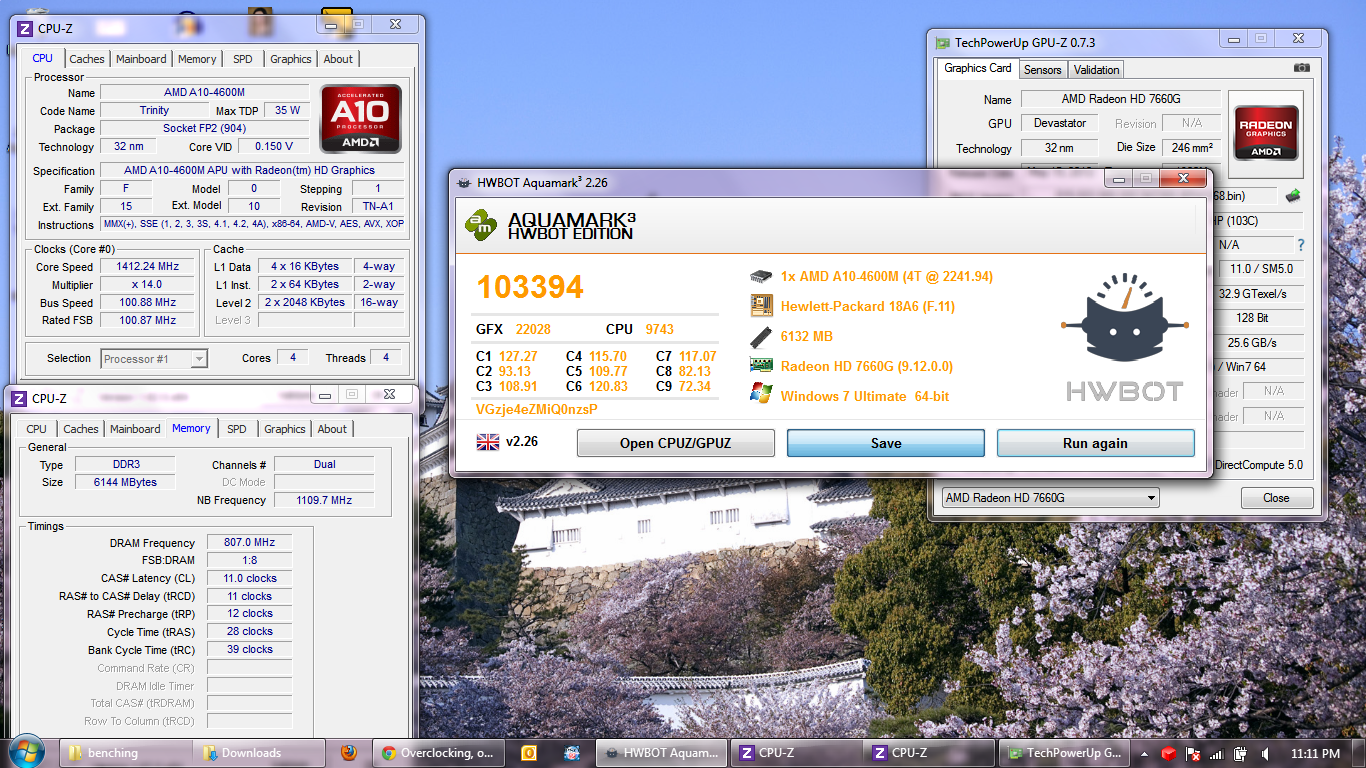Click the AMD A10 processor logo

pyautogui.click(x=361, y=118)
